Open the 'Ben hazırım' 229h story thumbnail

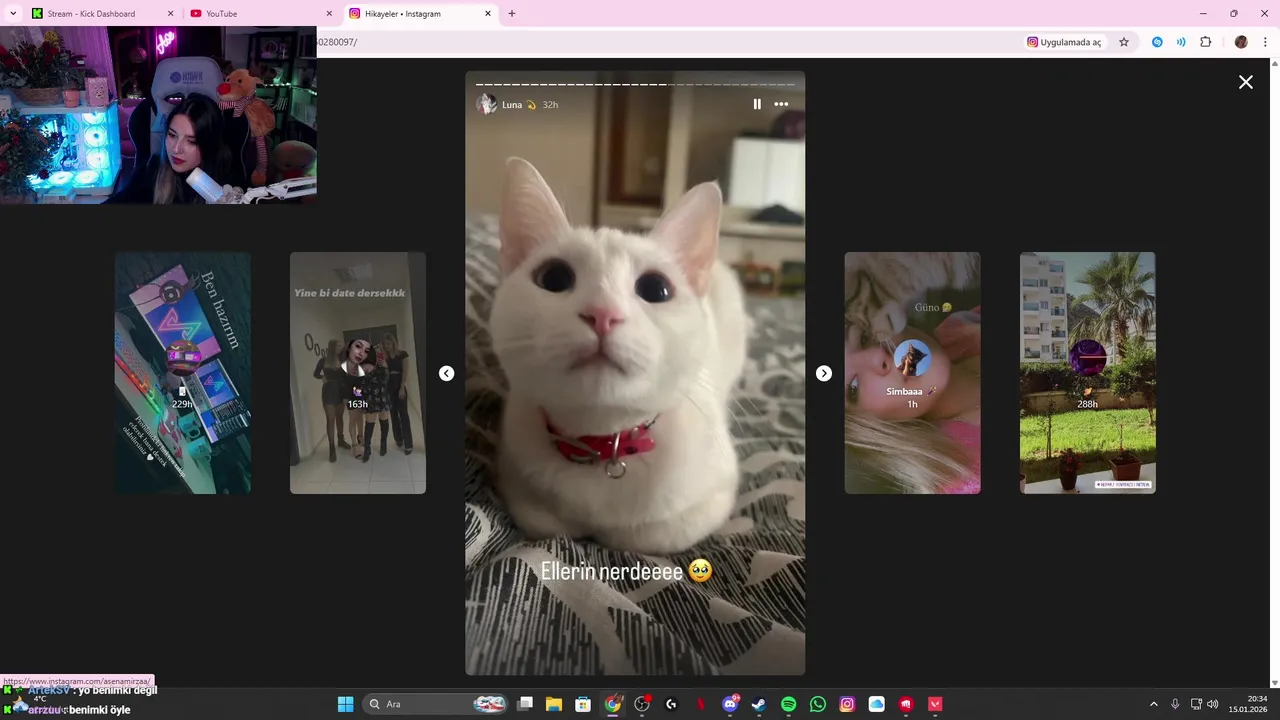pos(183,373)
